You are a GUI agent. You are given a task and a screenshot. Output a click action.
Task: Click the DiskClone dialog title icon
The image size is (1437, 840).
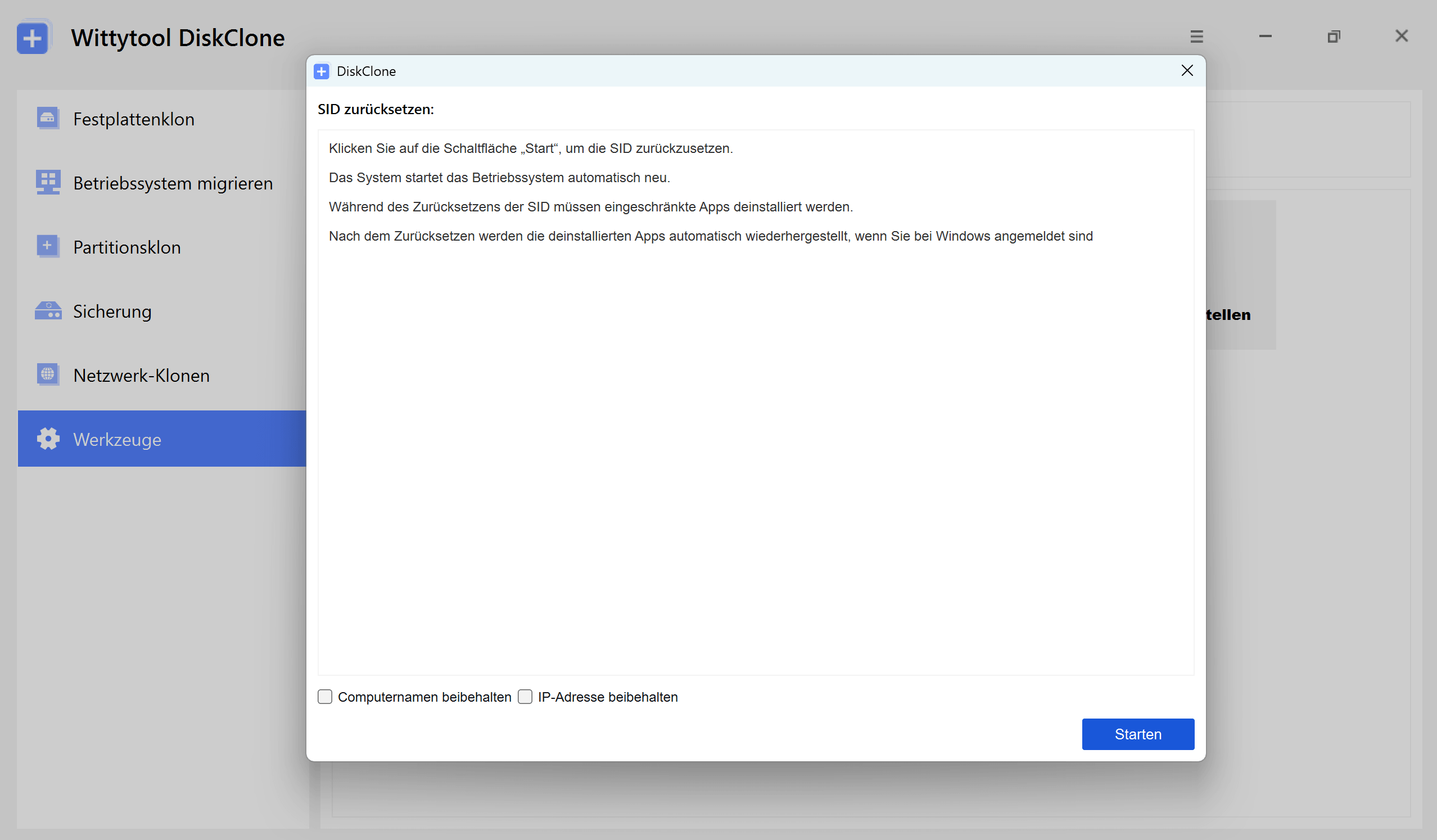(x=322, y=71)
